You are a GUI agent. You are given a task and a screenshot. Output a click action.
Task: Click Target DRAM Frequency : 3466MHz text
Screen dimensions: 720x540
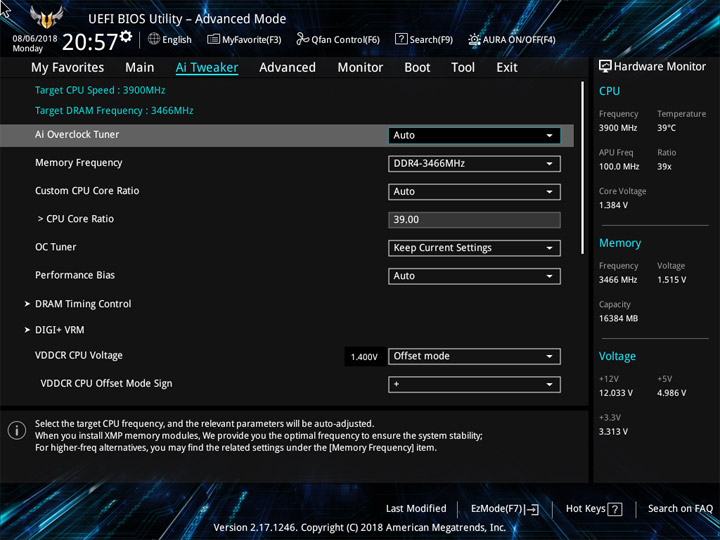click(x=114, y=111)
